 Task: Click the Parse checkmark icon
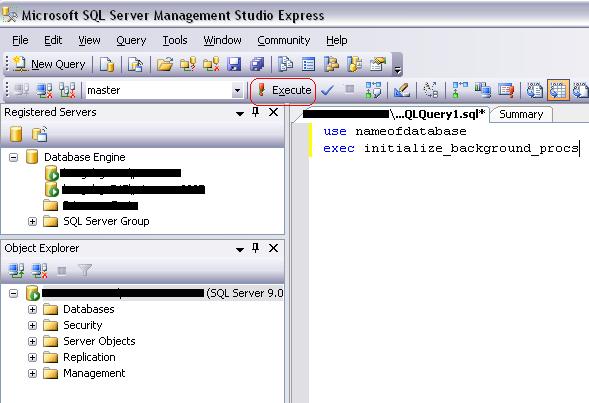pyautogui.click(x=328, y=90)
